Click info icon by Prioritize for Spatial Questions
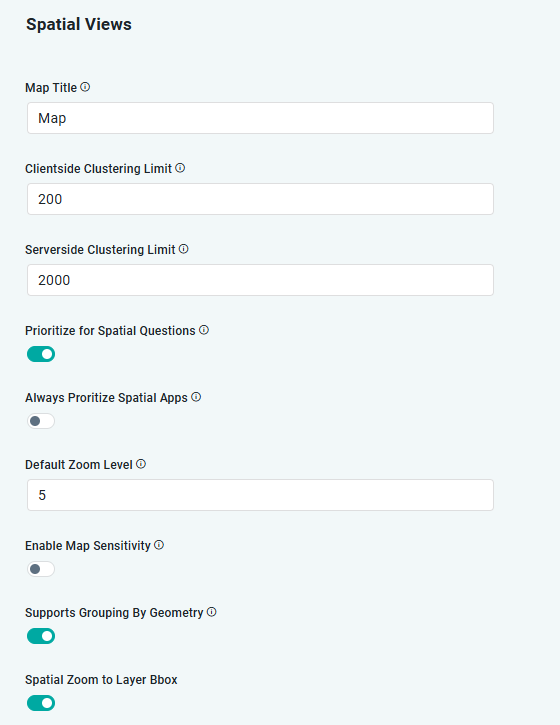This screenshot has height=725, width=560. [204, 330]
